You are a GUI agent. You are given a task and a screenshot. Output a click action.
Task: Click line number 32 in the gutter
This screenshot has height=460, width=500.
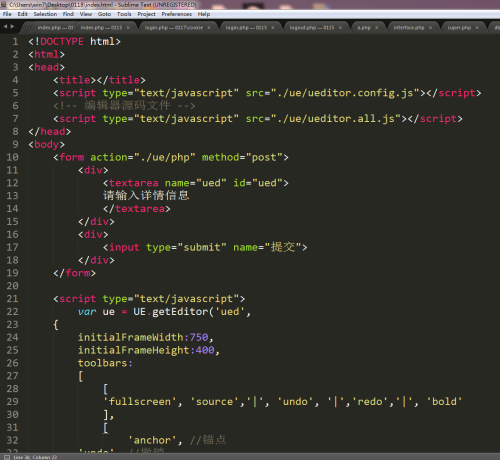(12, 440)
